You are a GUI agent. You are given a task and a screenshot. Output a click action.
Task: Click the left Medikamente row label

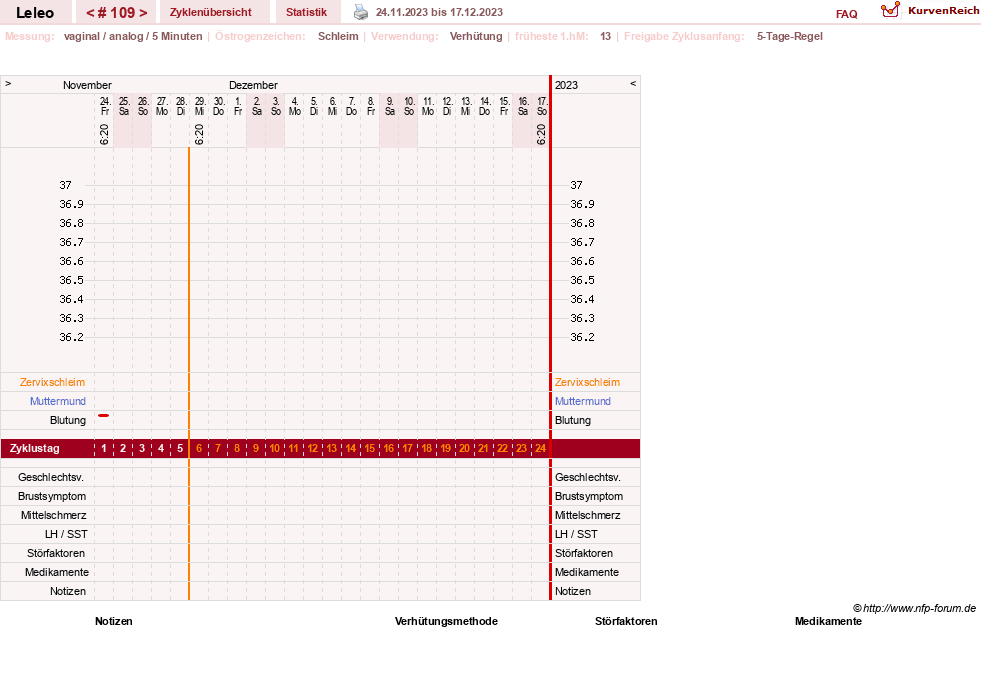pos(57,572)
